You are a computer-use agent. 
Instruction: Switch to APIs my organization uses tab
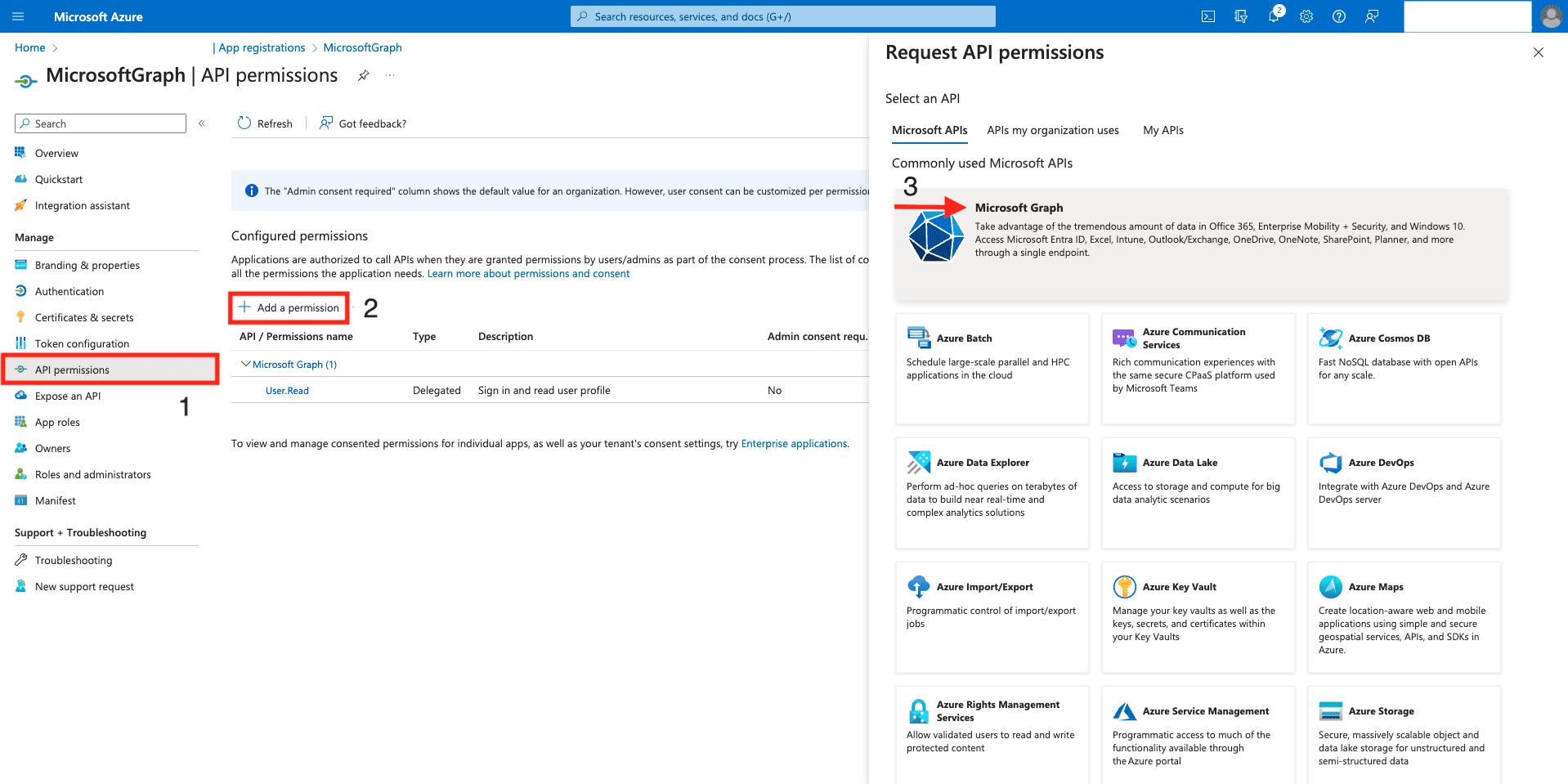(x=1052, y=130)
